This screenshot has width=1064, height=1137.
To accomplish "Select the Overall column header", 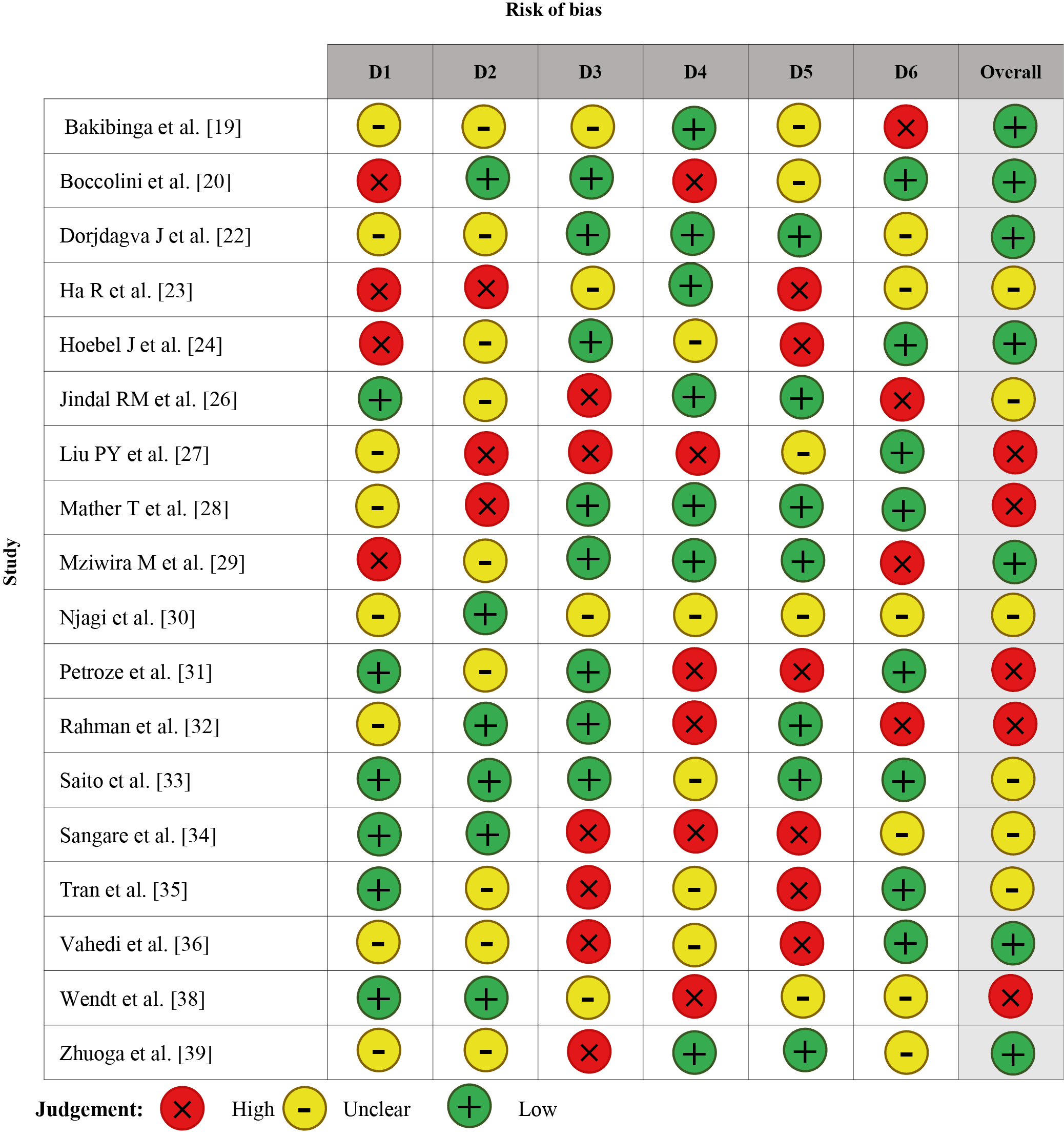I will pos(1010,72).
